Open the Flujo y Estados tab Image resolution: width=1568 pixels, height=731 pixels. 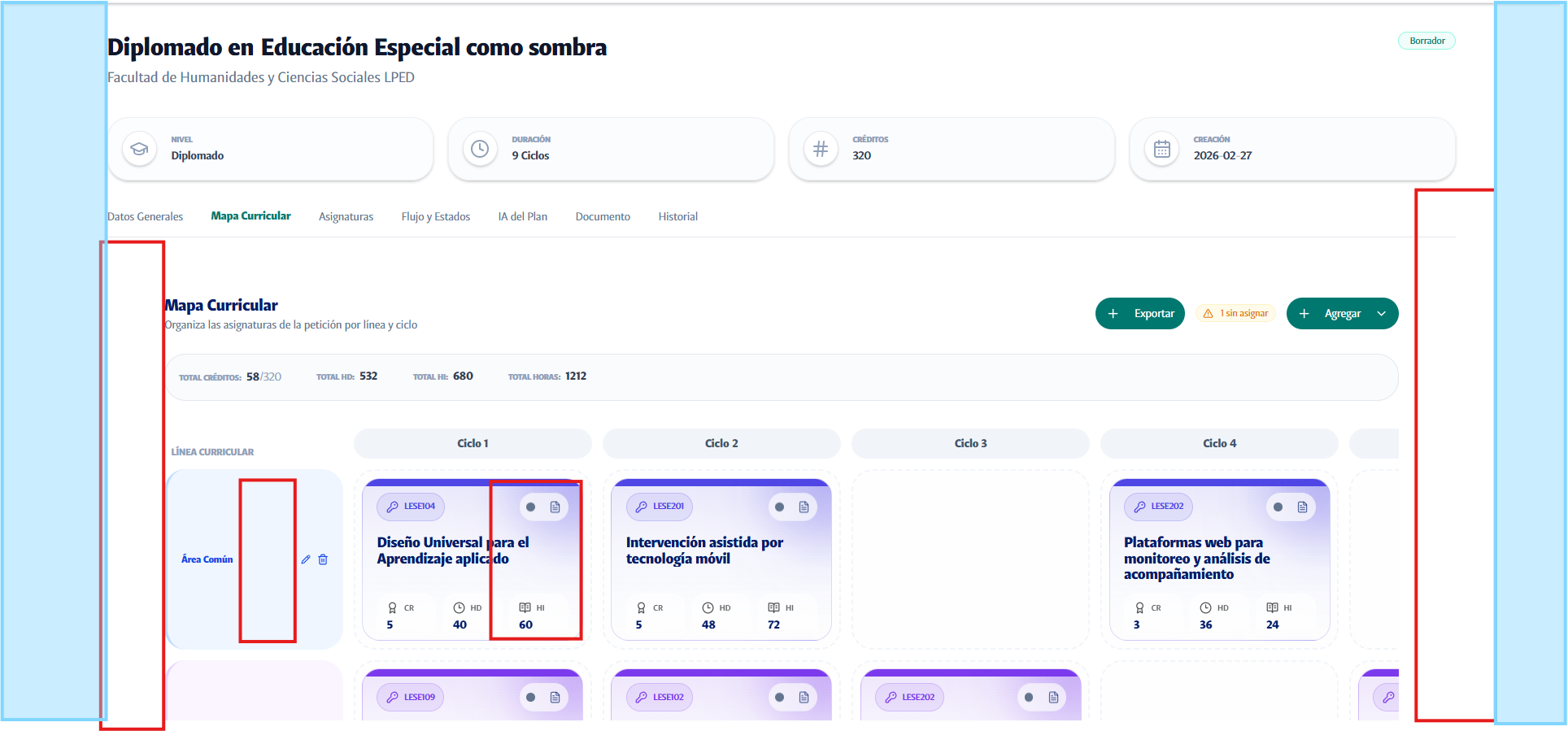click(x=435, y=217)
